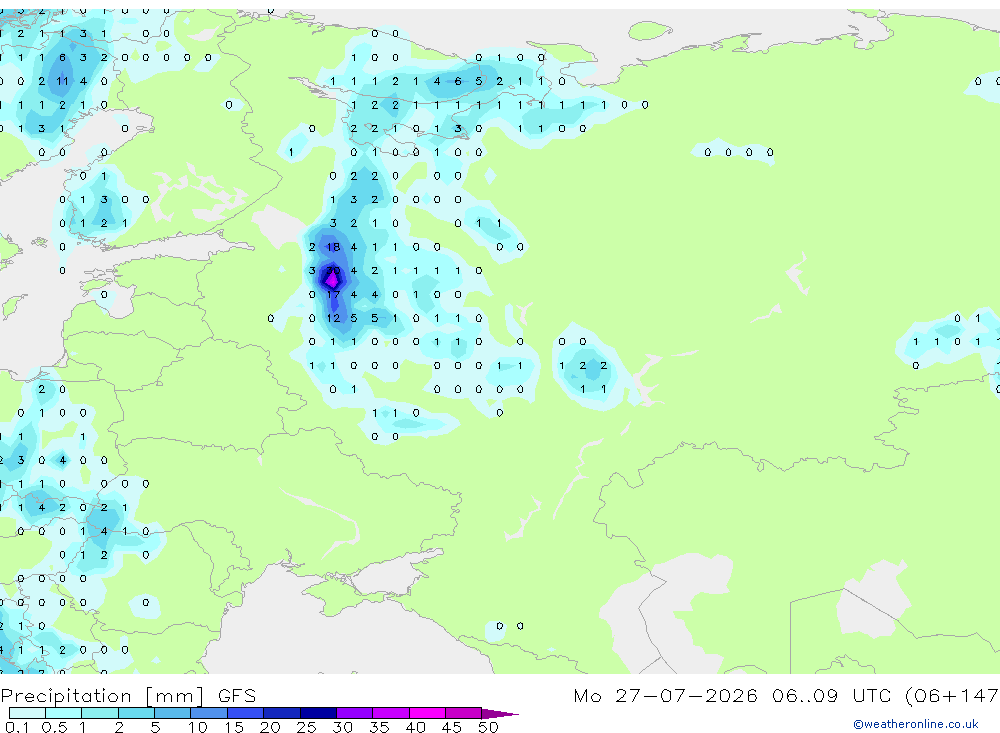This screenshot has height=733, width=1000.
Task: Click the 45–50 mm legend color swatch
Action: tap(464, 713)
